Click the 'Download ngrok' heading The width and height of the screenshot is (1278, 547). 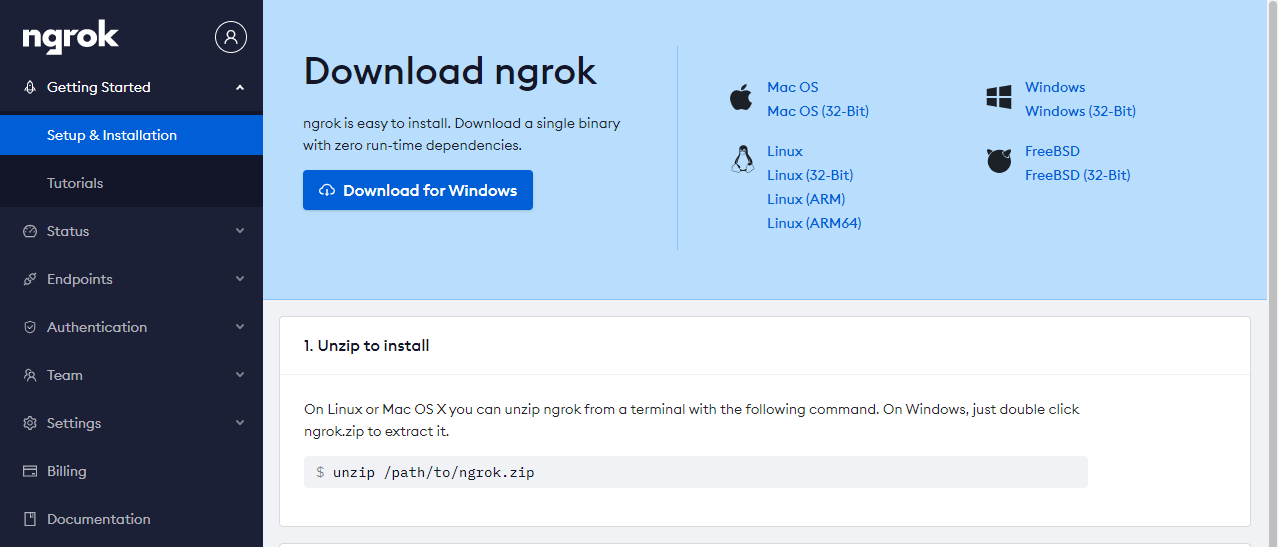tap(450, 71)
